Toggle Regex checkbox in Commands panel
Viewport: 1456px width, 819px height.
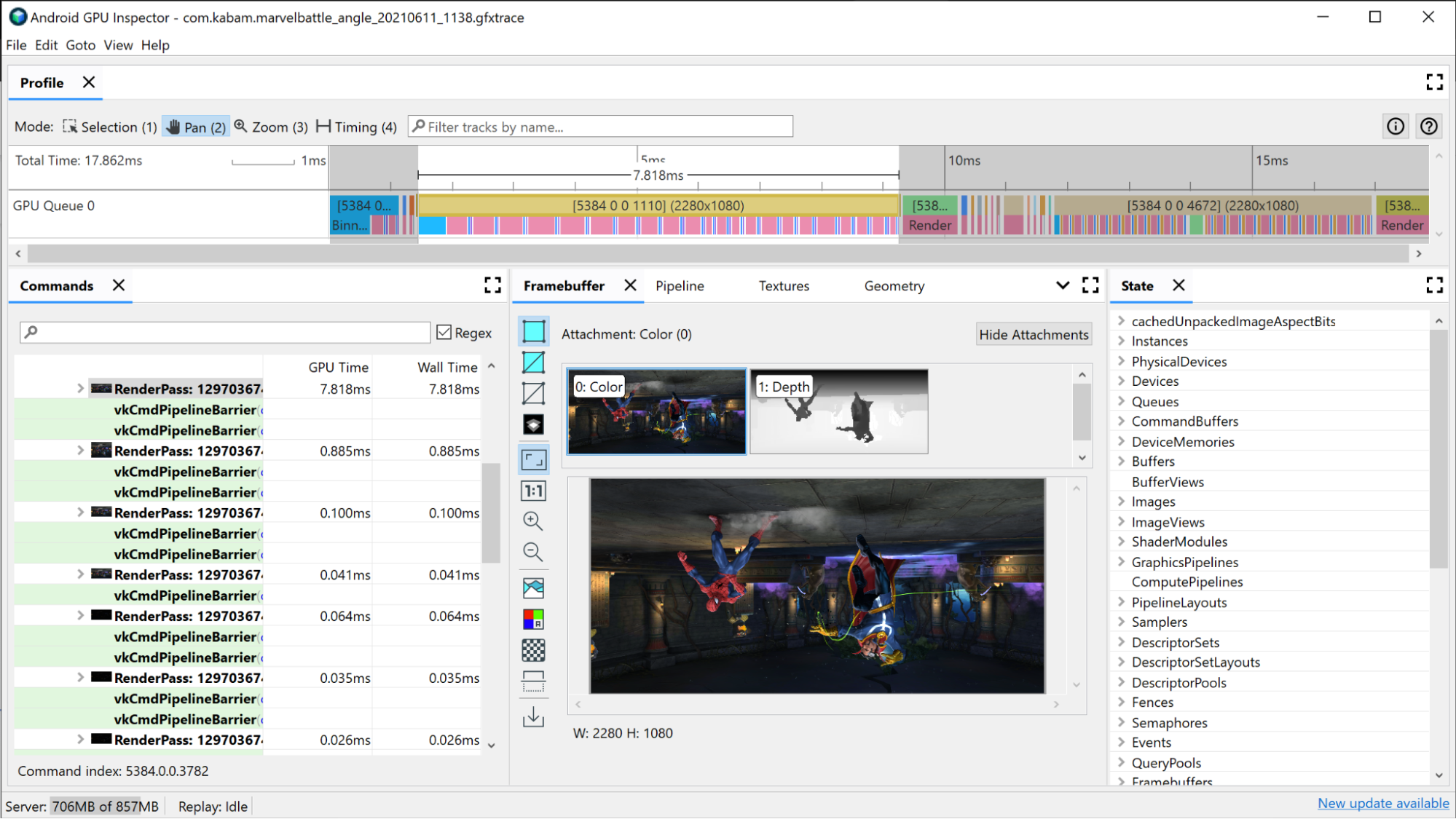pos(444,332)
